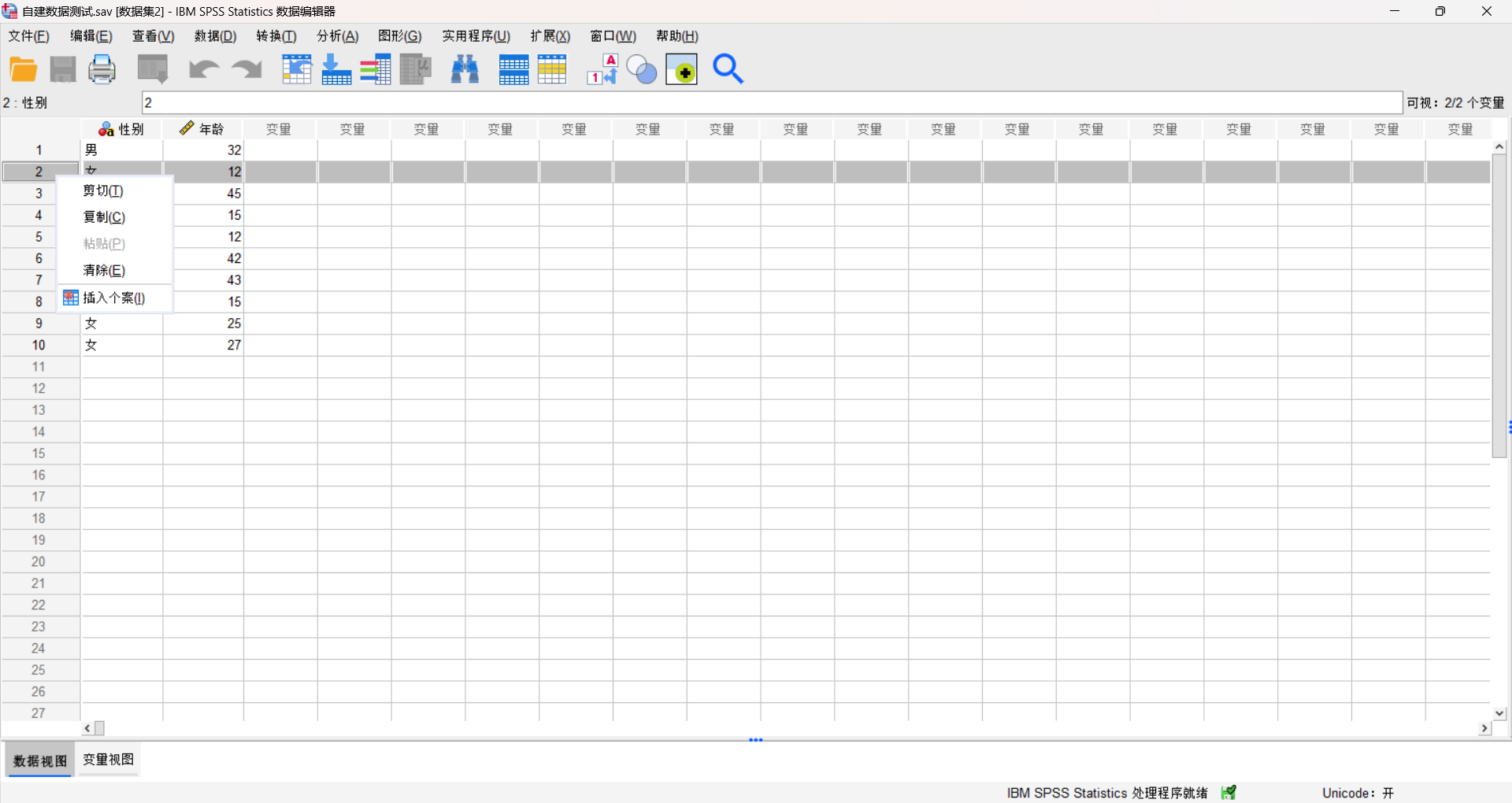Open Find with binoculars icon
1512x803 pixels.
pyautogui.click(x=465, y=69)
